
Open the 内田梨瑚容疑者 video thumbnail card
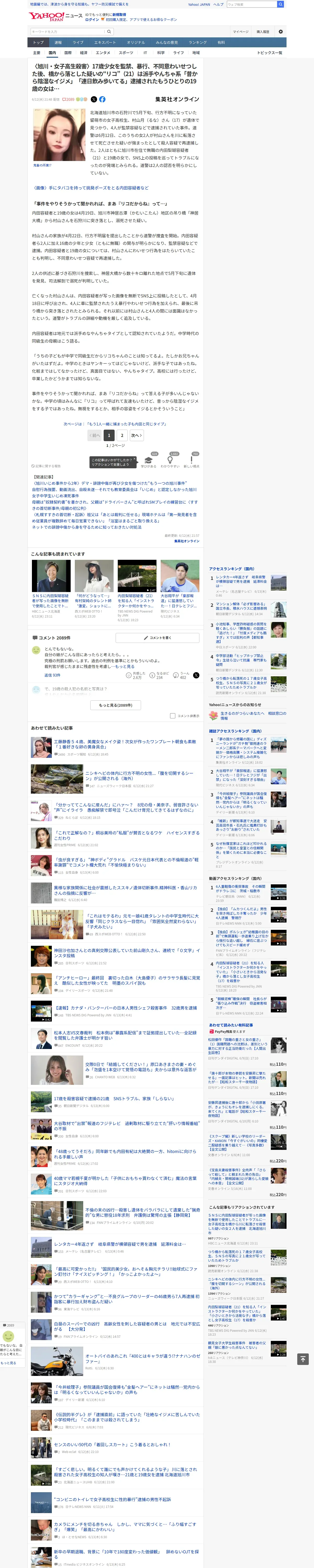pyautogui.click(x=137, y=576)
